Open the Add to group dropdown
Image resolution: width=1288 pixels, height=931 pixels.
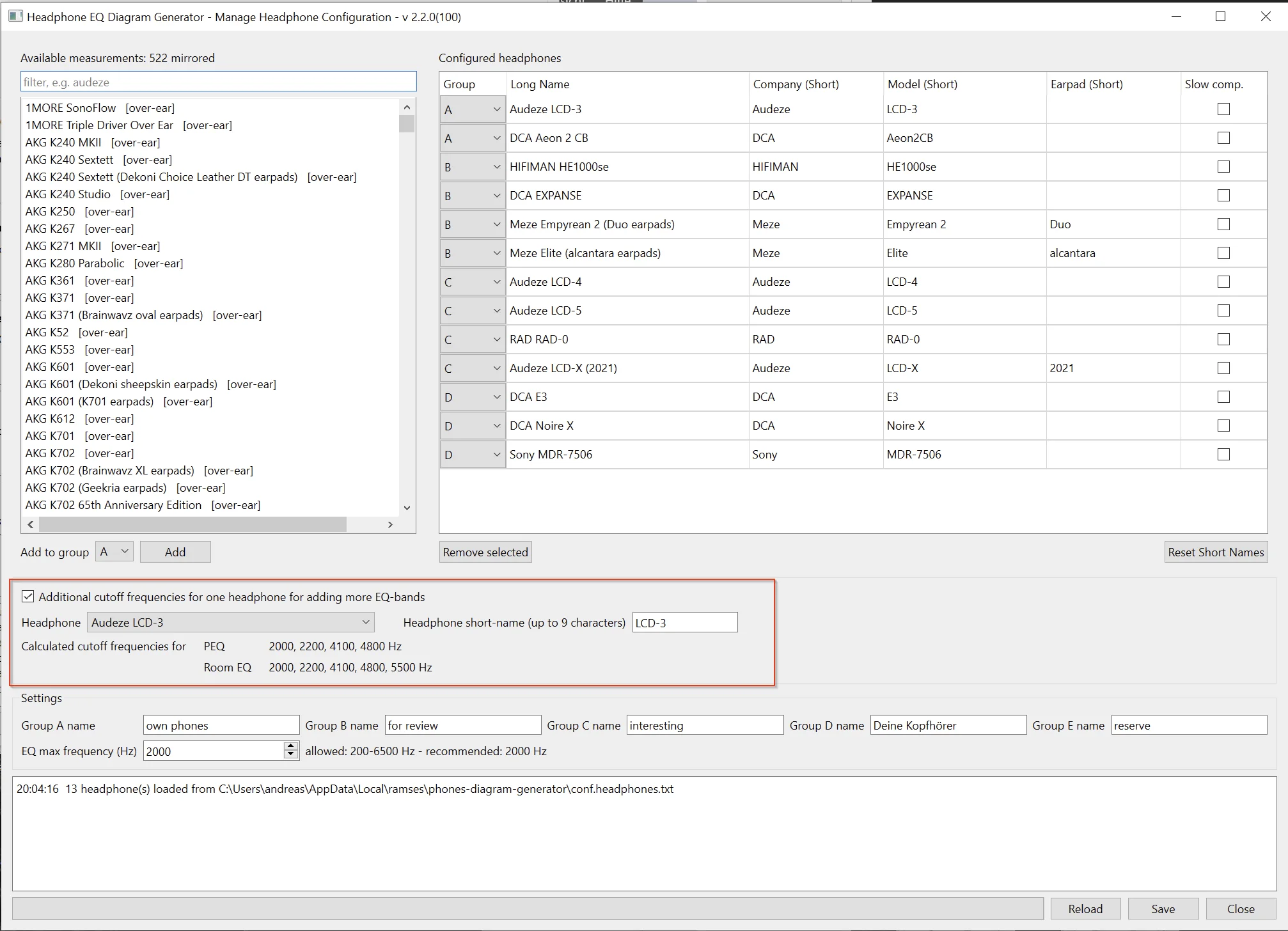click(114, 552)
